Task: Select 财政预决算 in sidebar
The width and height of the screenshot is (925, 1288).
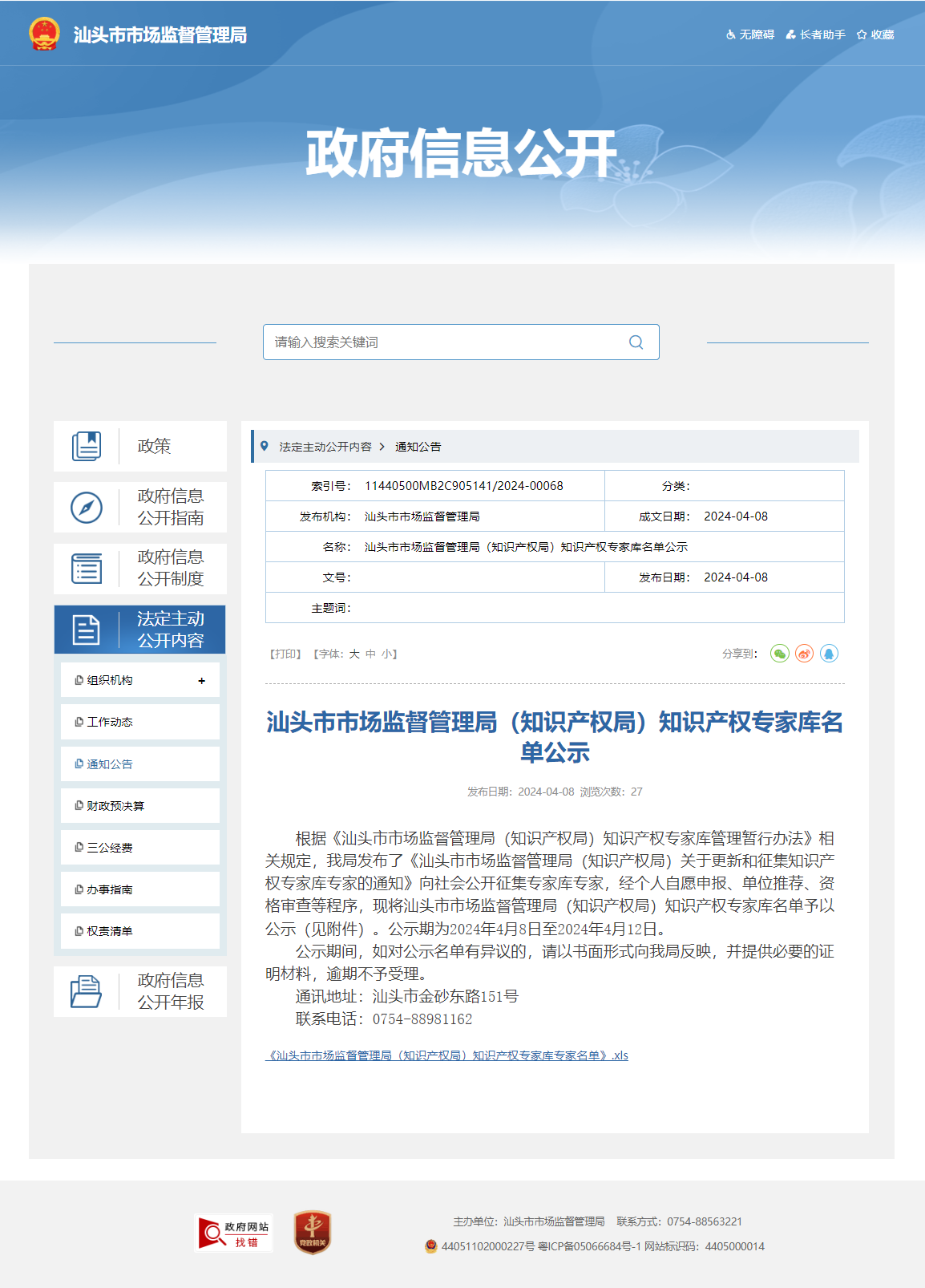Action: pyautogui.click(x=115, y=806)
